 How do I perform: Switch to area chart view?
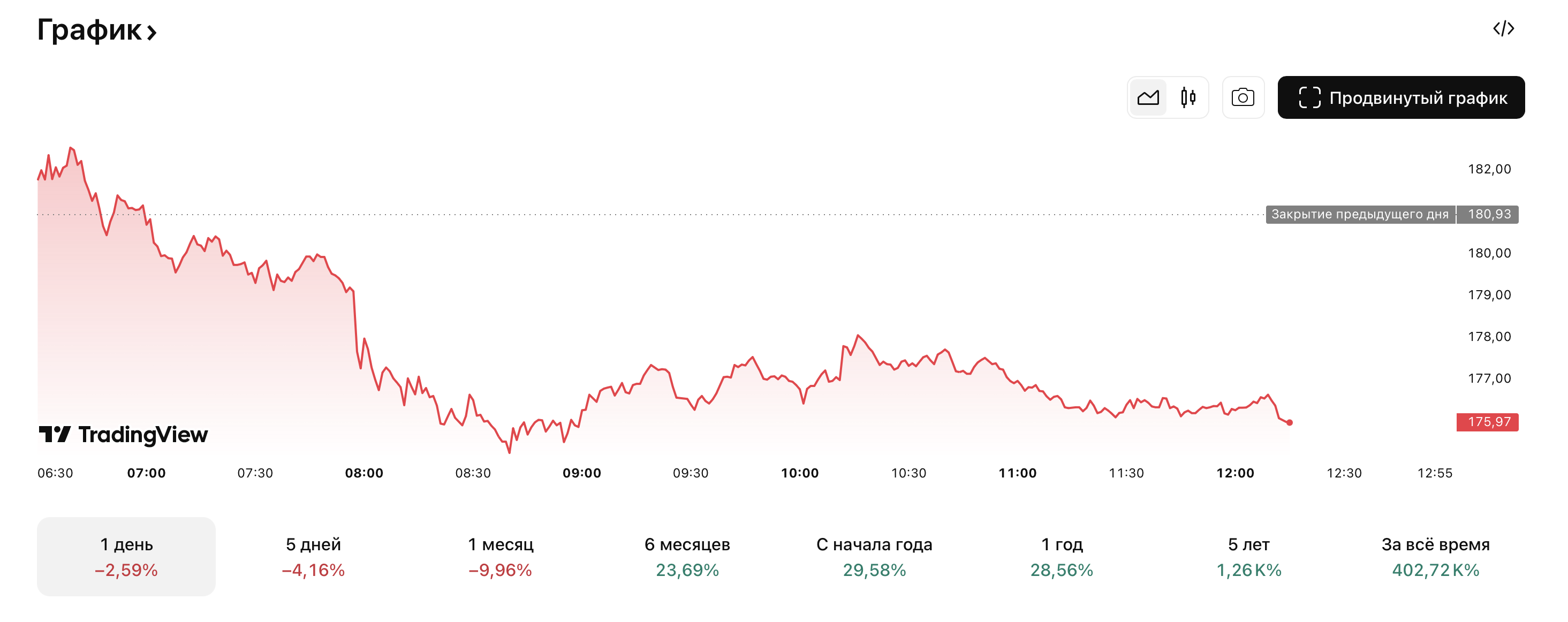pyautogui.click(x=1148, y=97)
